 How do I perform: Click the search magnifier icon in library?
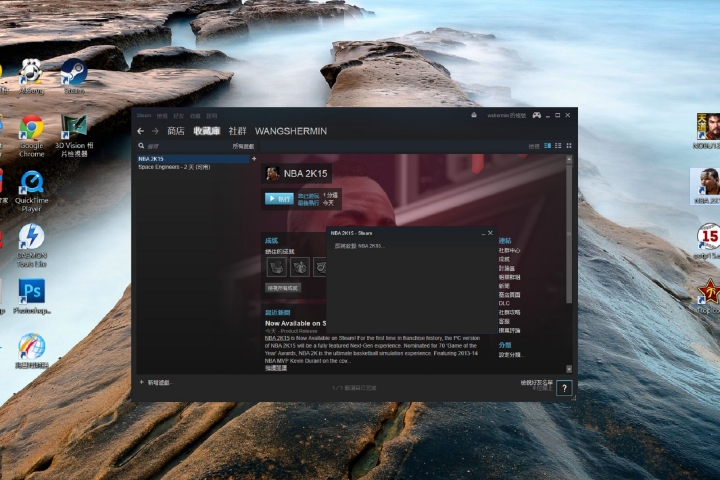tap(141, 146)
